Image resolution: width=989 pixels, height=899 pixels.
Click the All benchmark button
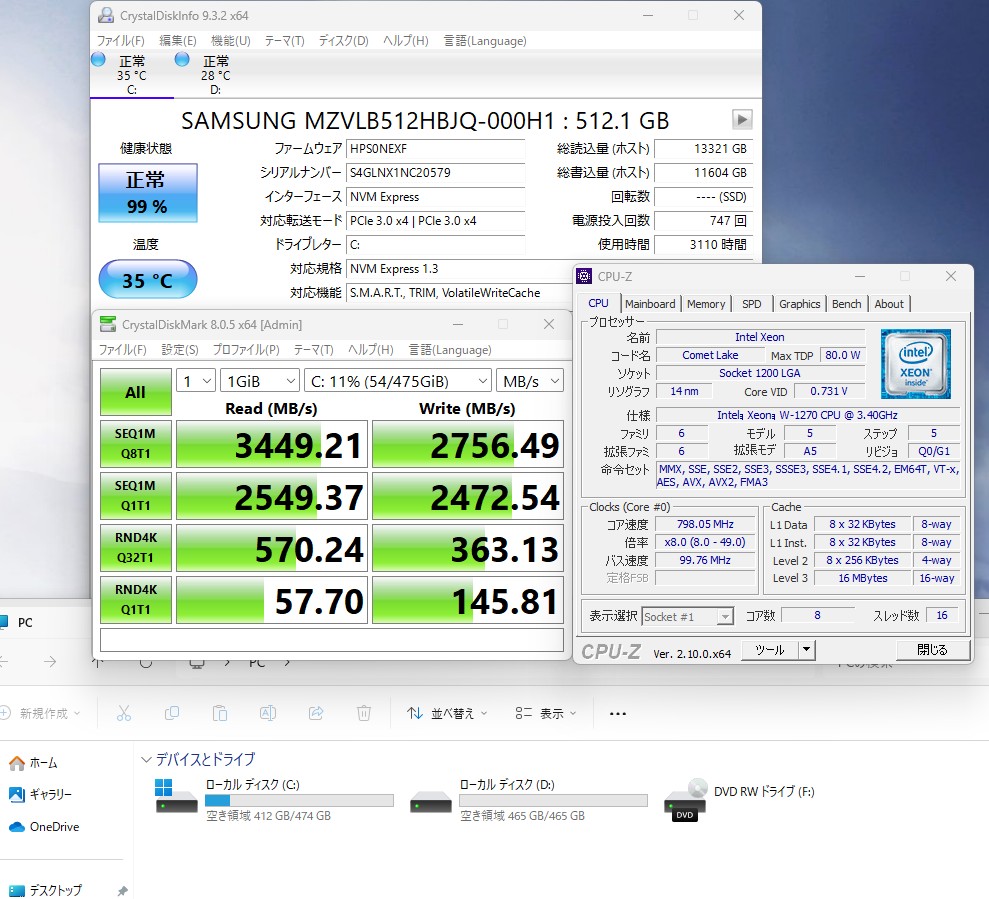pos(136,392)
